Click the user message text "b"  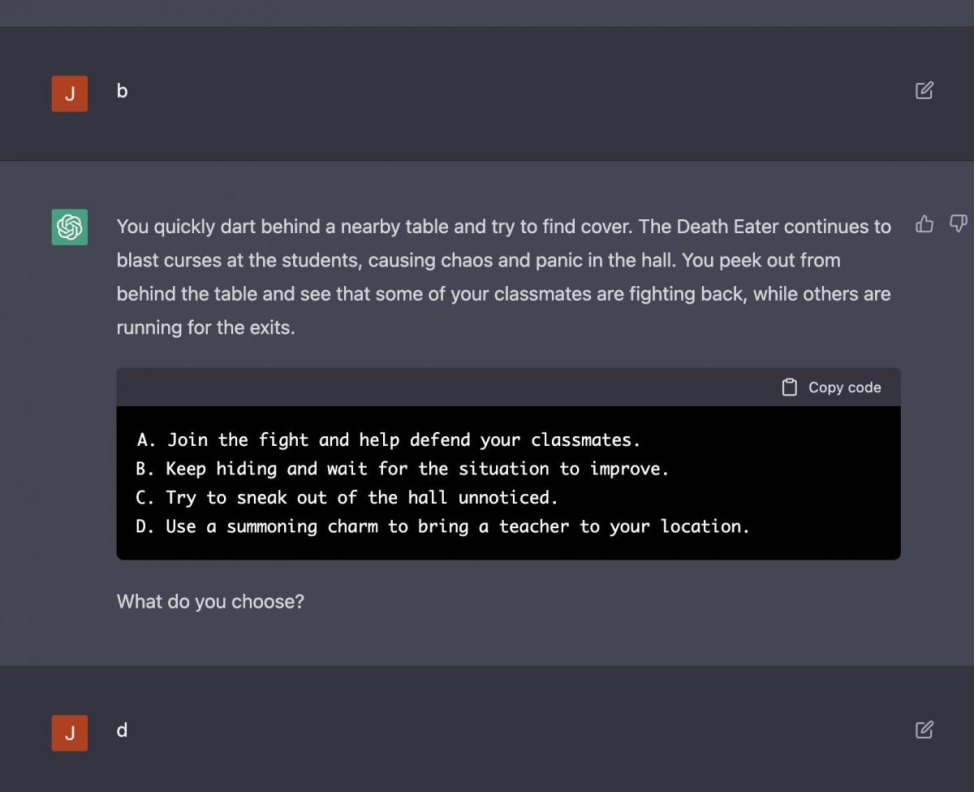point(122,91)
